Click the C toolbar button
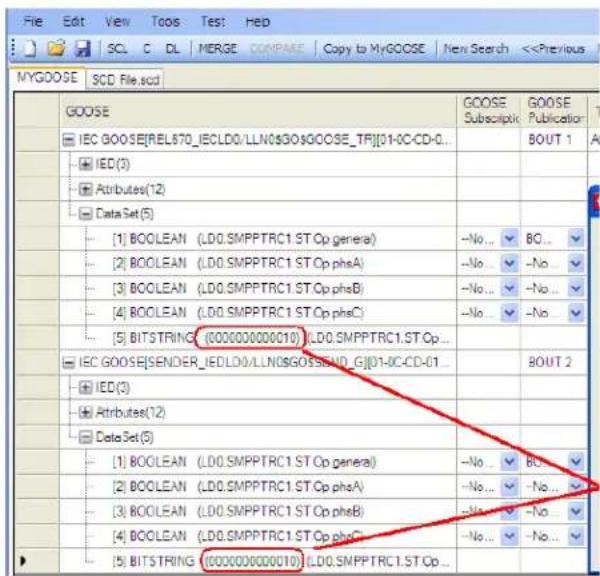 click(147, 49)
